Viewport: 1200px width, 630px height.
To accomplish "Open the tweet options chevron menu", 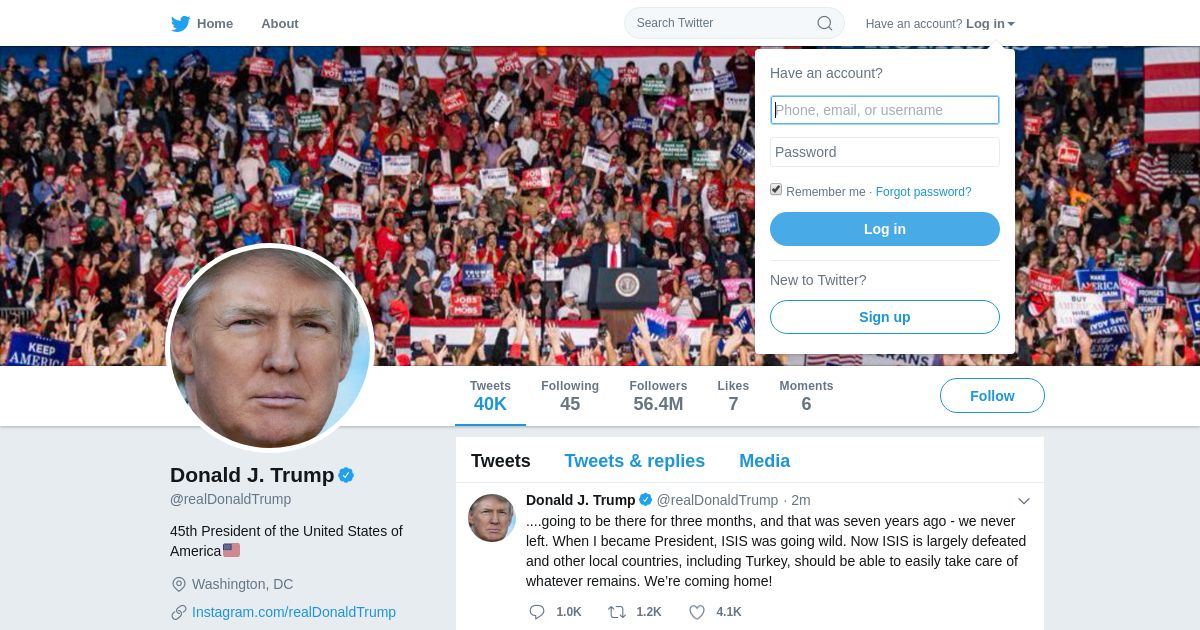I will (1023, 501).
